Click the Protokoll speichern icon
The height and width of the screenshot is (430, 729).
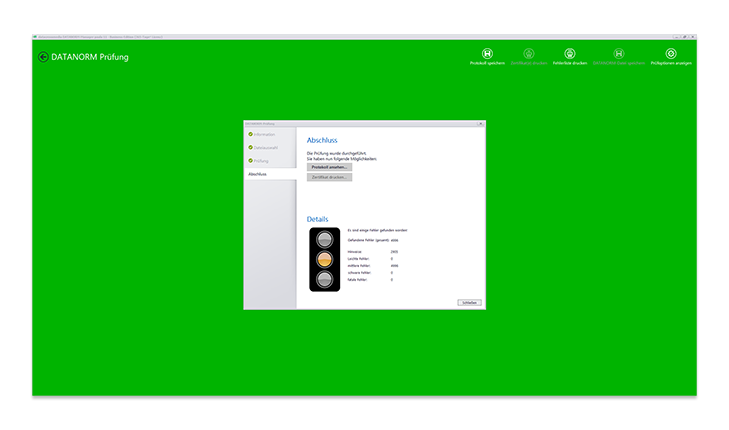tap(487, 53)
